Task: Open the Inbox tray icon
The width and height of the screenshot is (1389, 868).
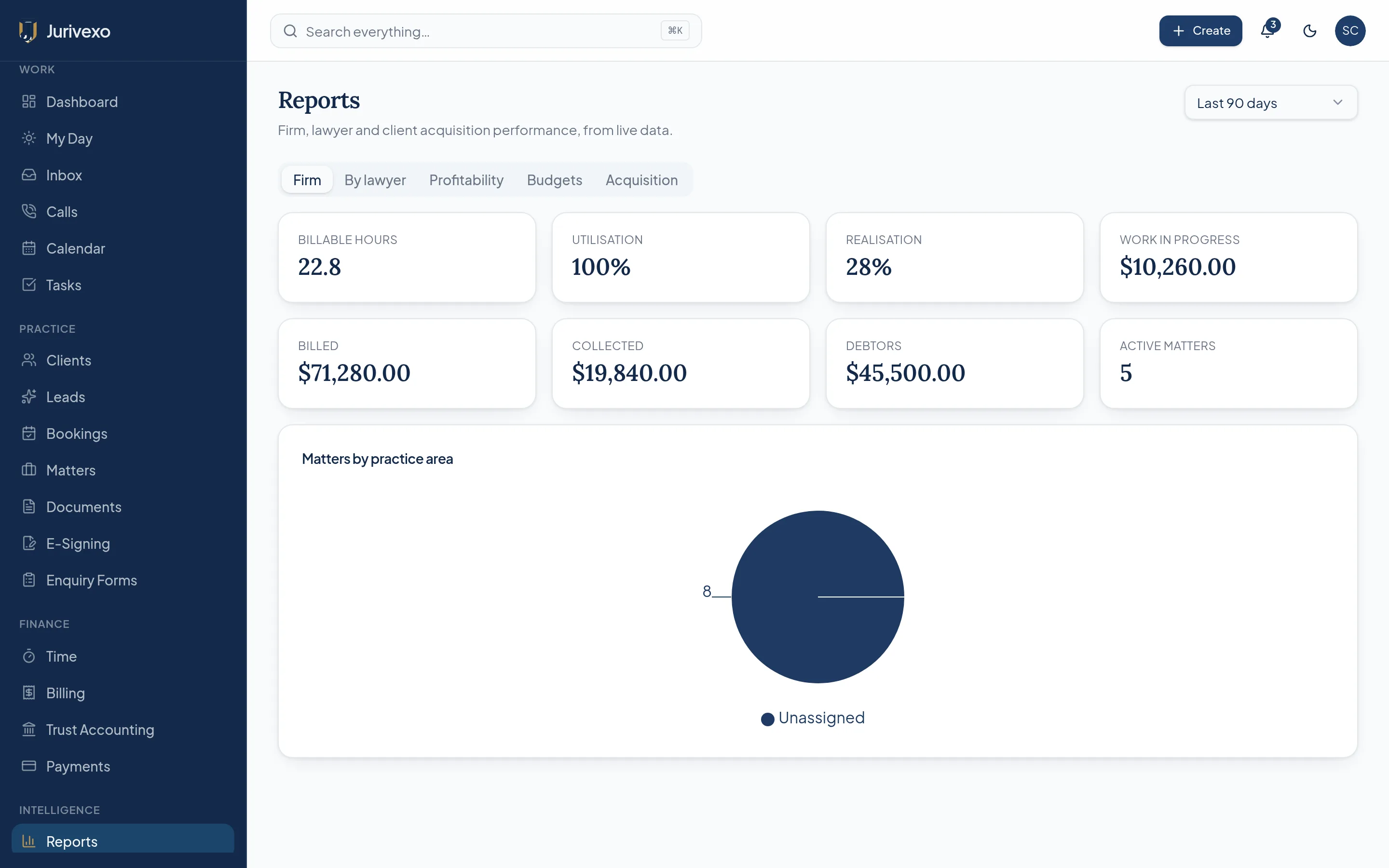Action: pyautogui.click(x=29, y=175)
